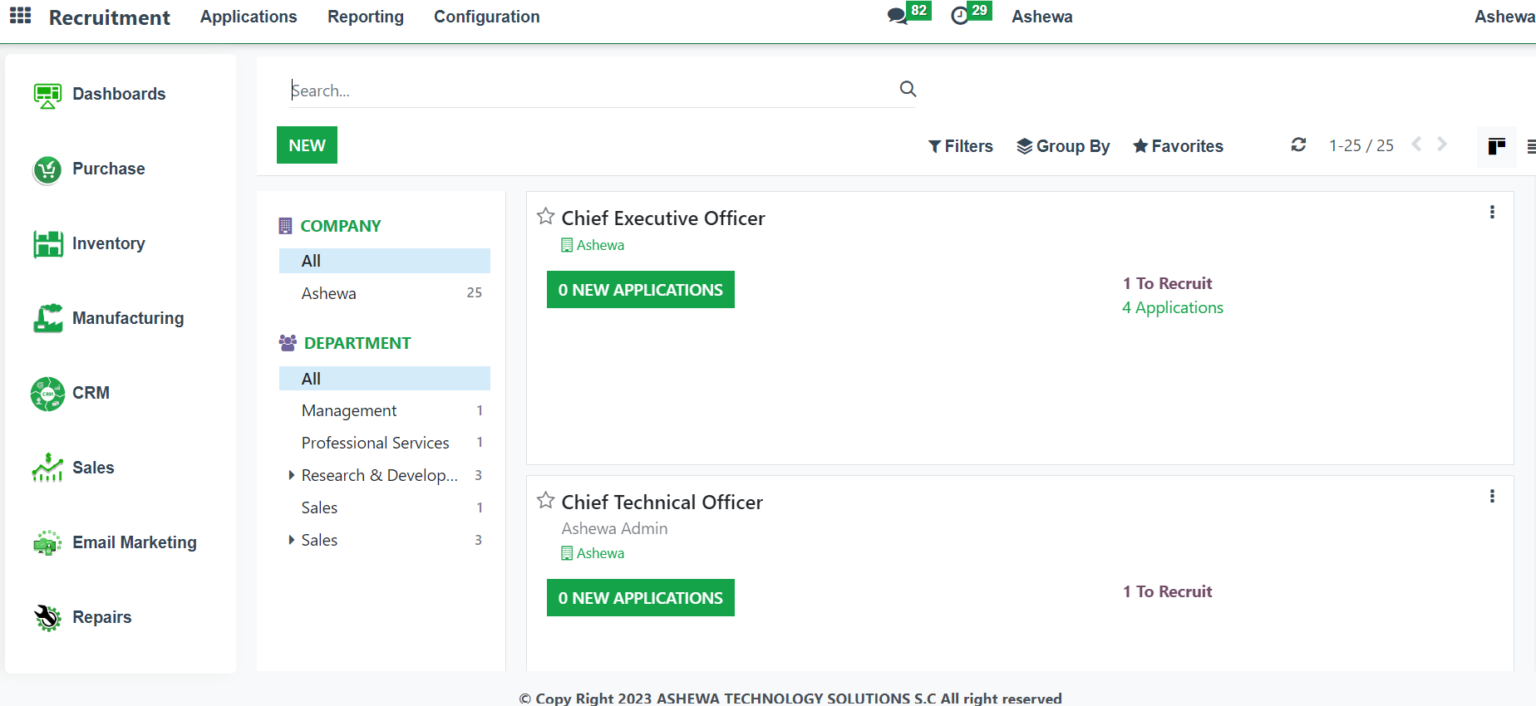Open the Inventory app icon
Screen dimensions: 1536x706
pyautogui.click(x=47, y=244)
